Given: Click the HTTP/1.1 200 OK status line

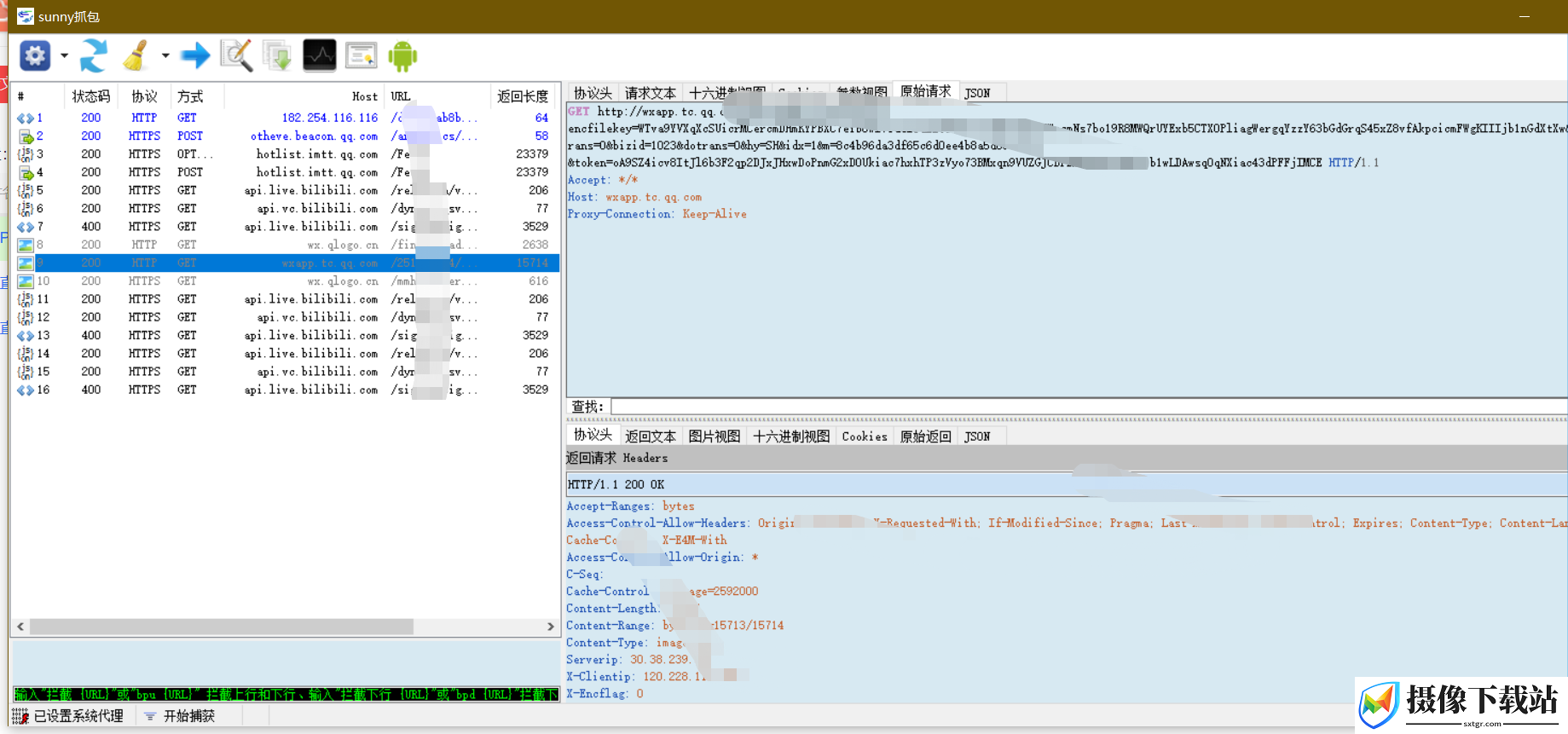Looking at the screenshot, I should (1067, 484).
